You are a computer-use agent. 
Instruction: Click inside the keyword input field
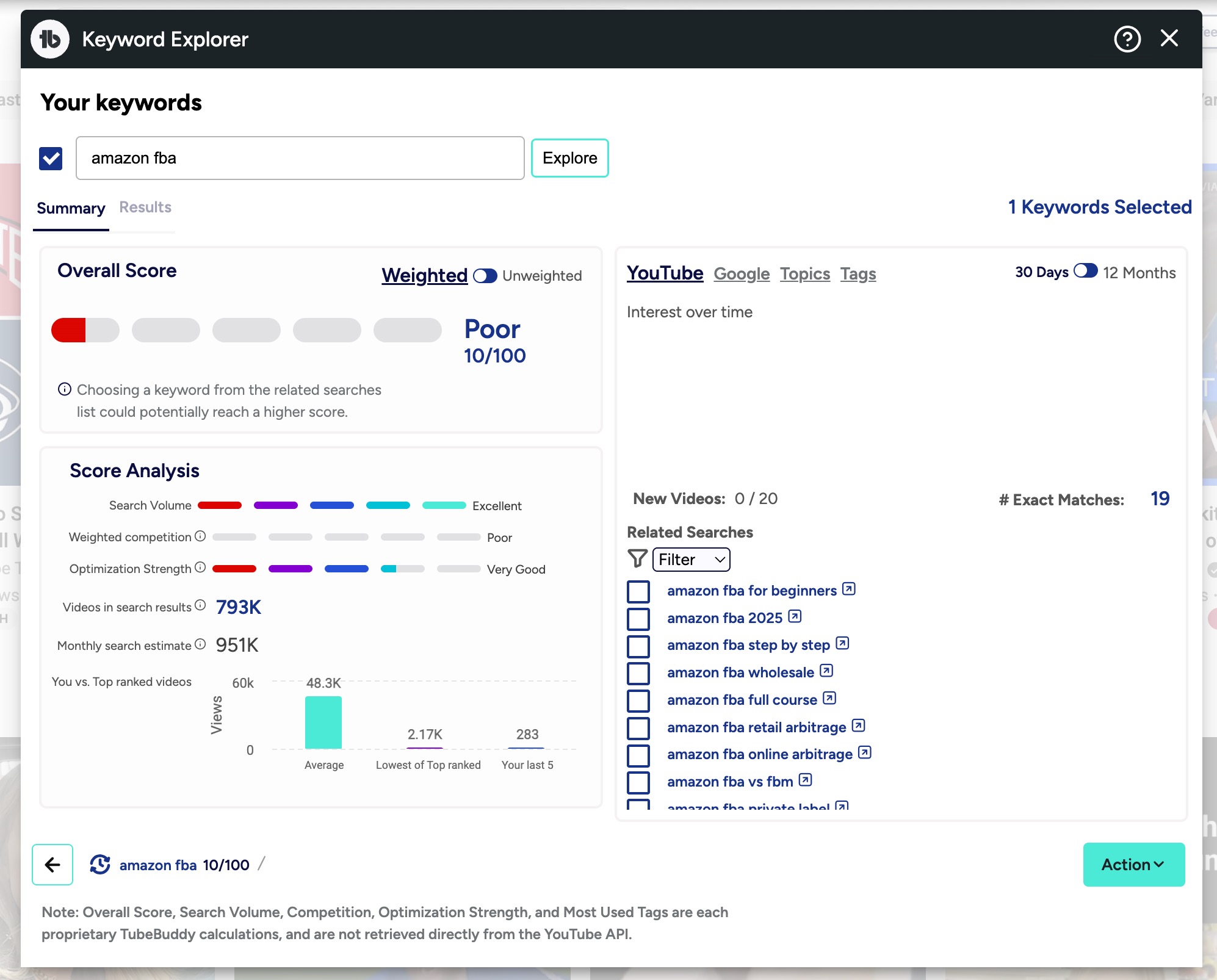(x=299, y=158)
